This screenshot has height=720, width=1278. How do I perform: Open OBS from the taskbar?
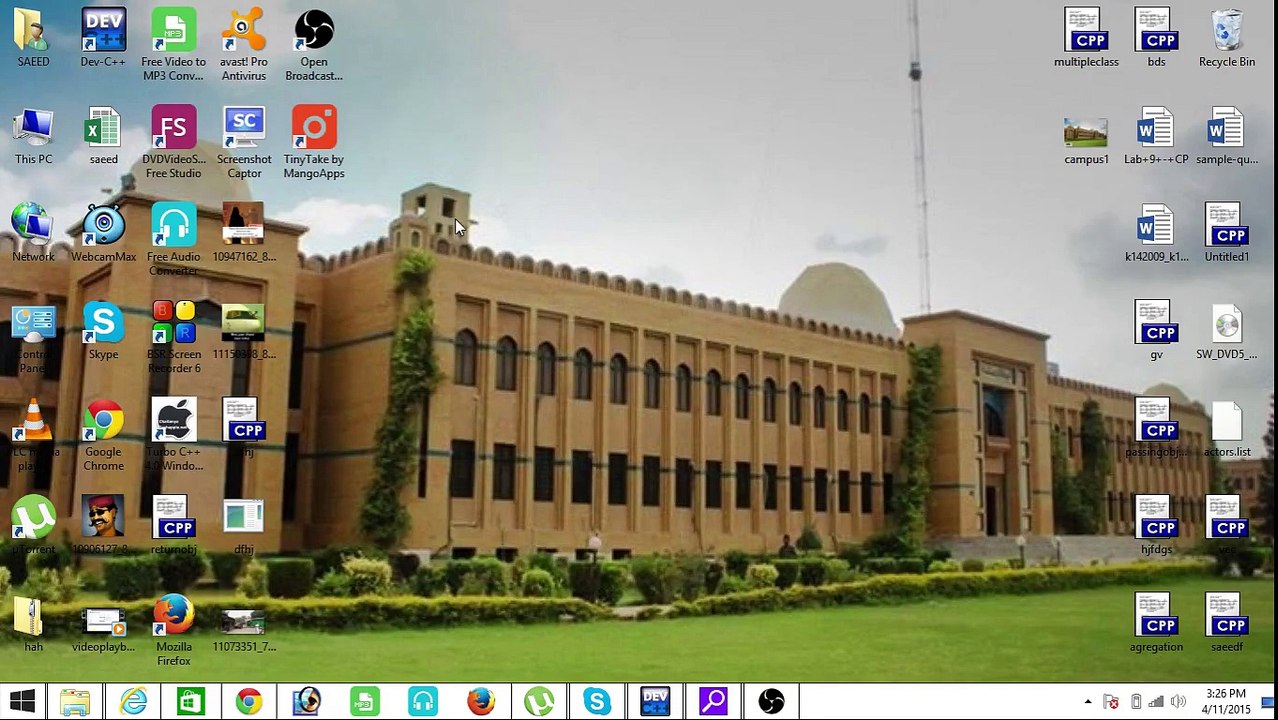tap(771, 701)
